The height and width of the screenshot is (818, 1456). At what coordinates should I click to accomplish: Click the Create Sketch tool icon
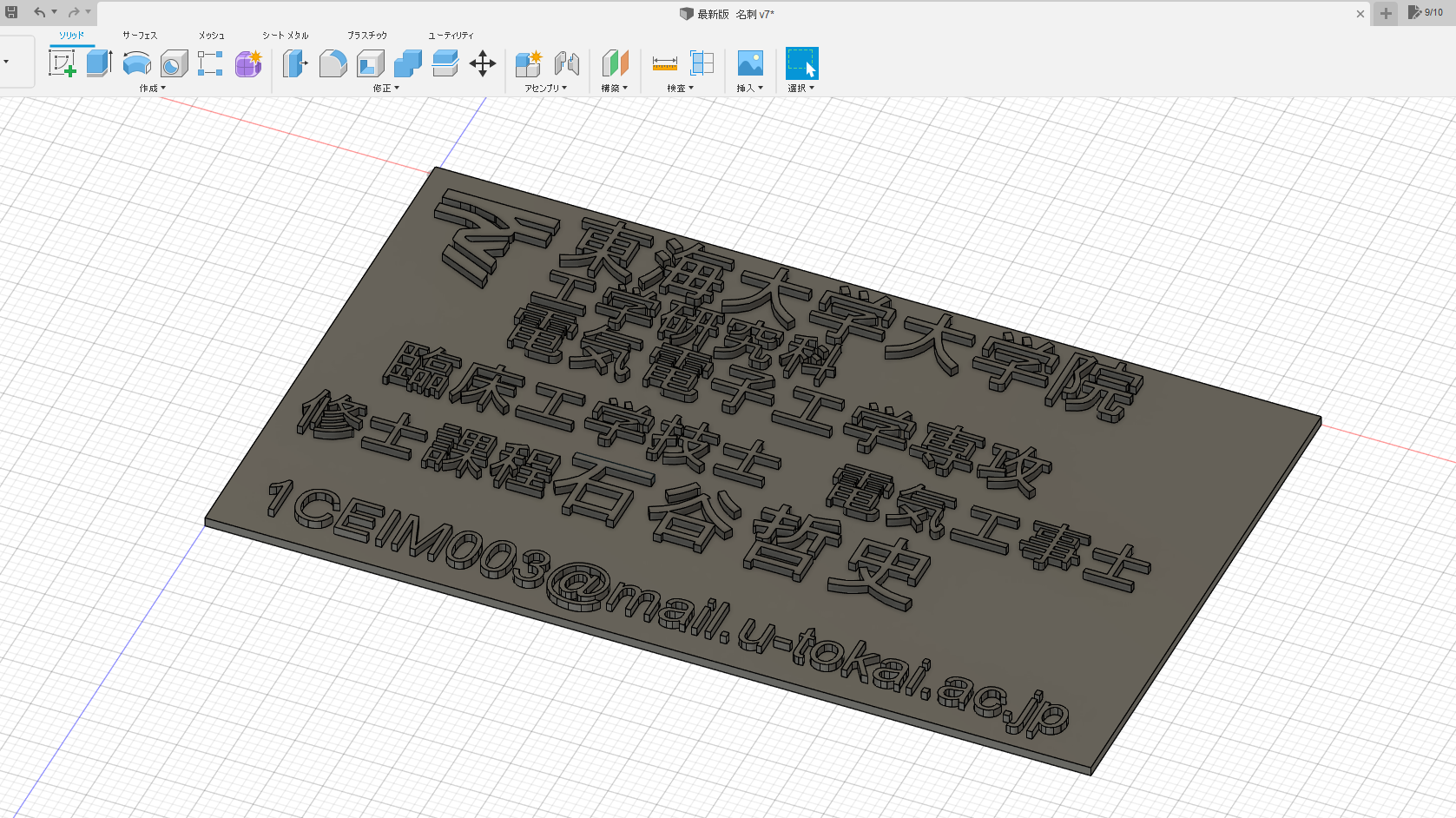62,63
